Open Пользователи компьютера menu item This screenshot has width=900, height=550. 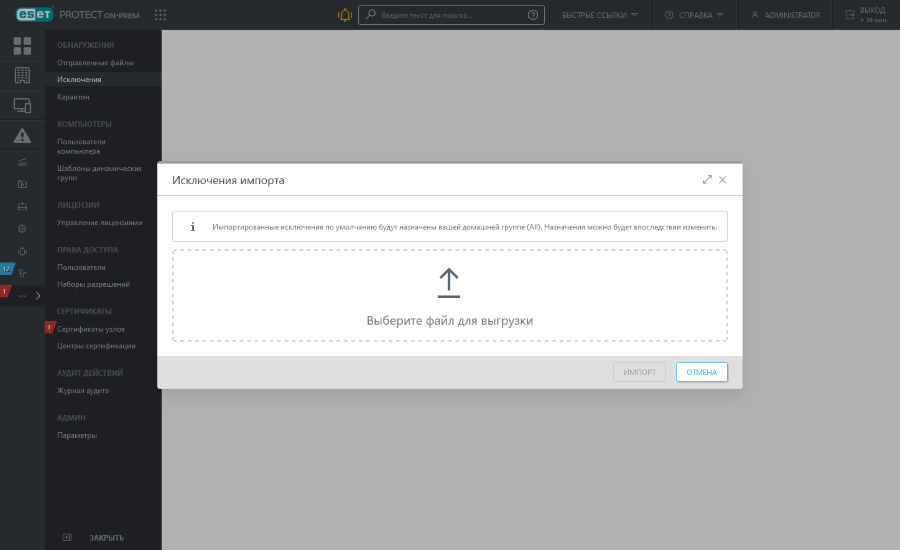point(81,146)
